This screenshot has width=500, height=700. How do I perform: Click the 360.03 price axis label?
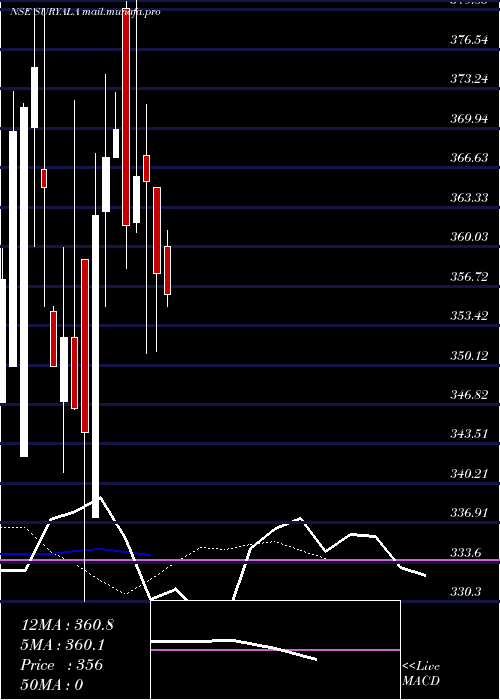pos(469,237)
